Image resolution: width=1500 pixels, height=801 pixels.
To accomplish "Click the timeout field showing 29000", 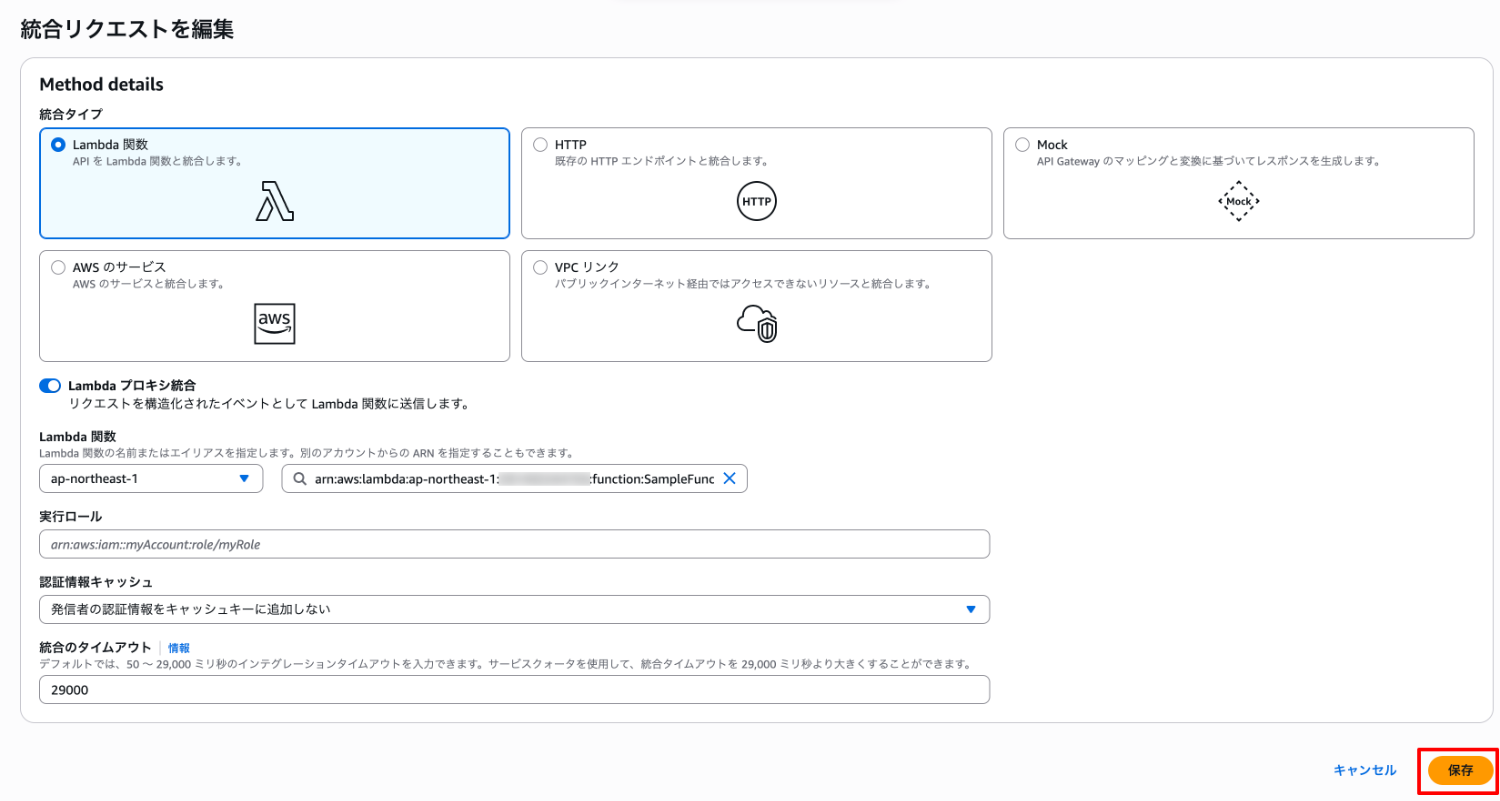I will [x=514, y=689].
